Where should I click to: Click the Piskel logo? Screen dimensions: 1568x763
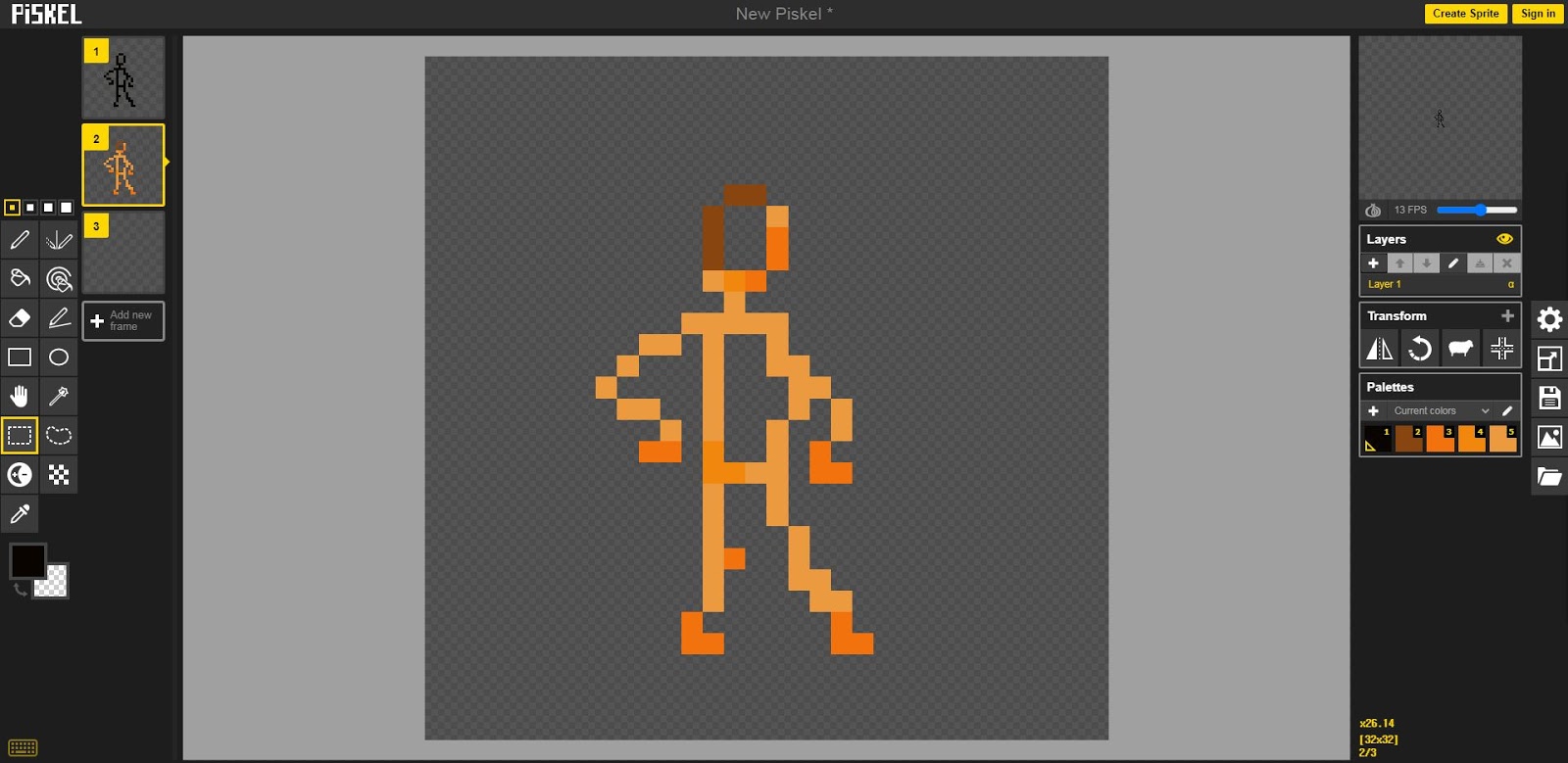pyautogui.click(x=46, y=15)
